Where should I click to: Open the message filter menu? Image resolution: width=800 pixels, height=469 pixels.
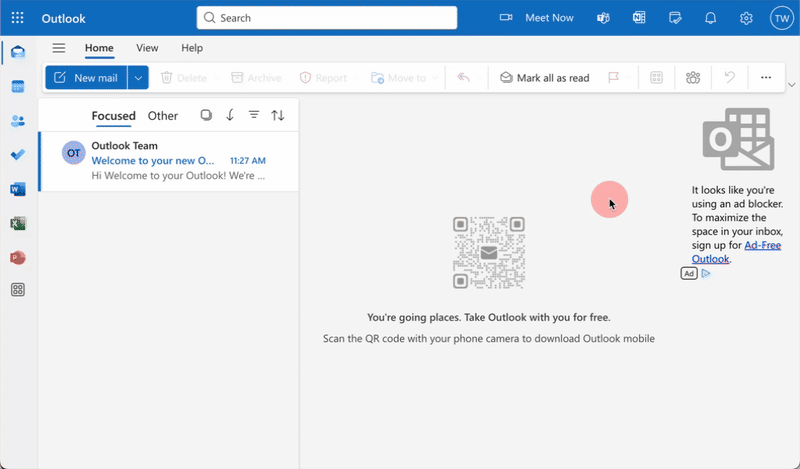coord(254,115)
